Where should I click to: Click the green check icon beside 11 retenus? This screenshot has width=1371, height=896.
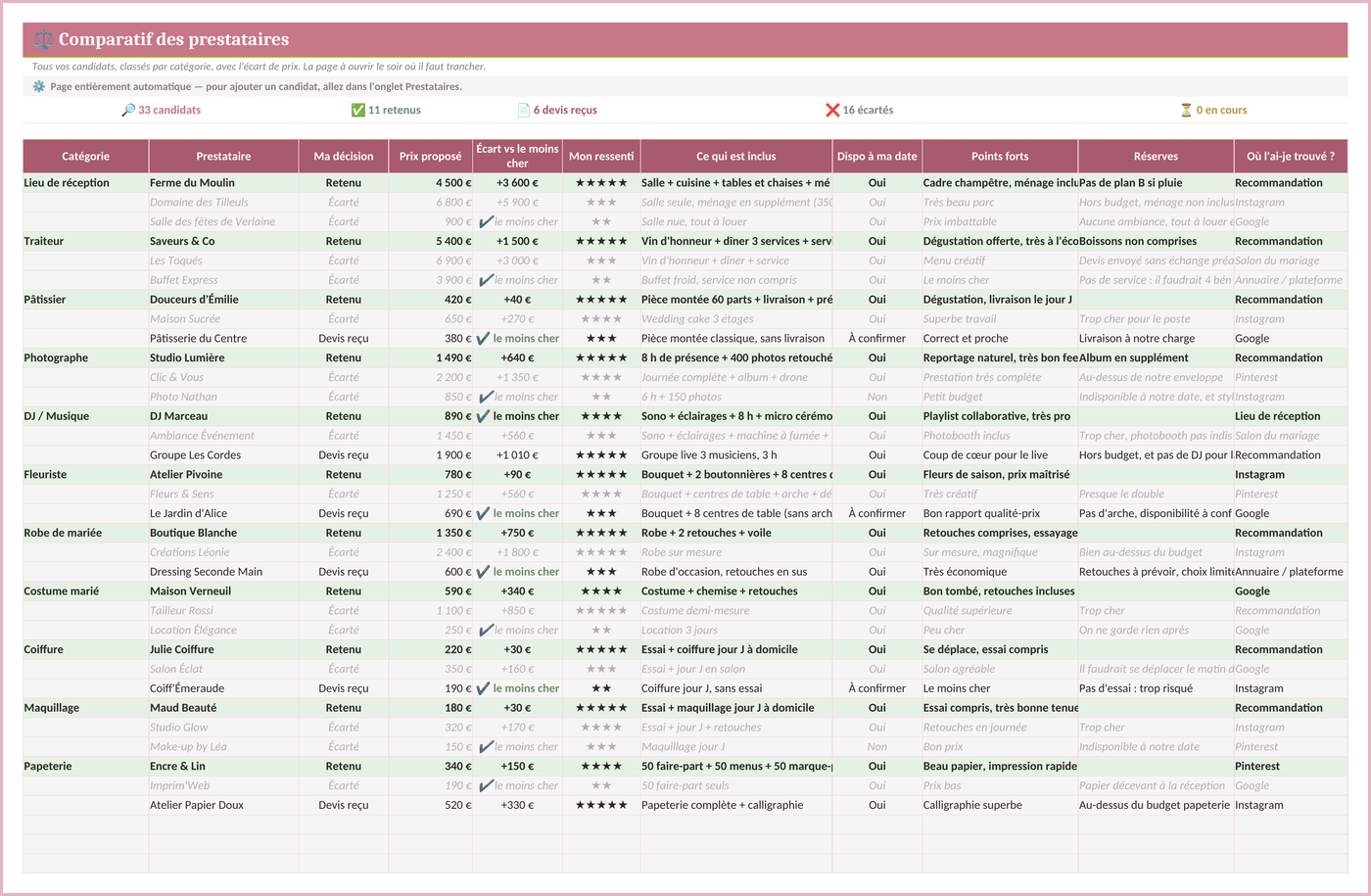click(358, 110)
